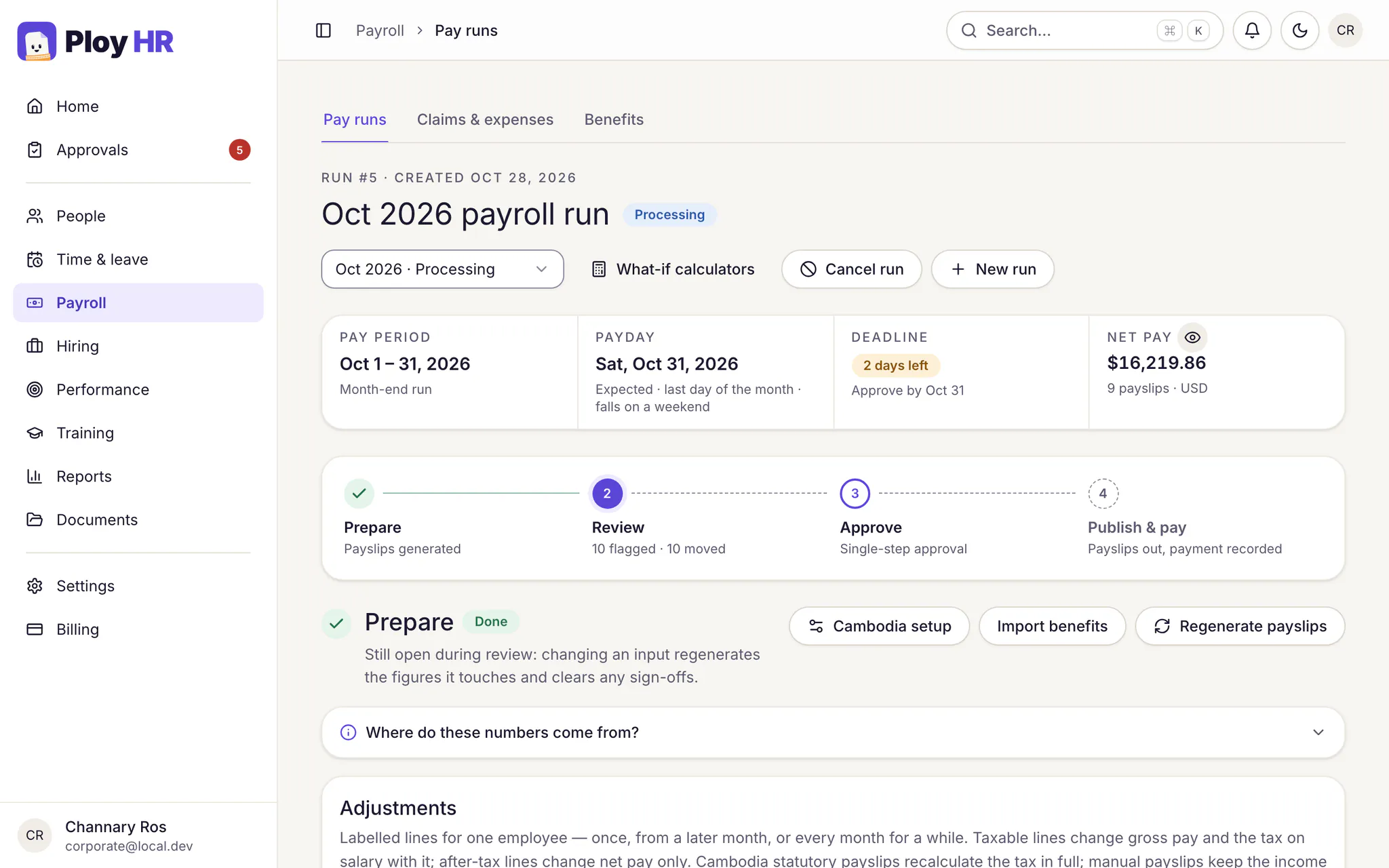Open Performance section
Screen dimensions: 1389x868
coord(138,389)
